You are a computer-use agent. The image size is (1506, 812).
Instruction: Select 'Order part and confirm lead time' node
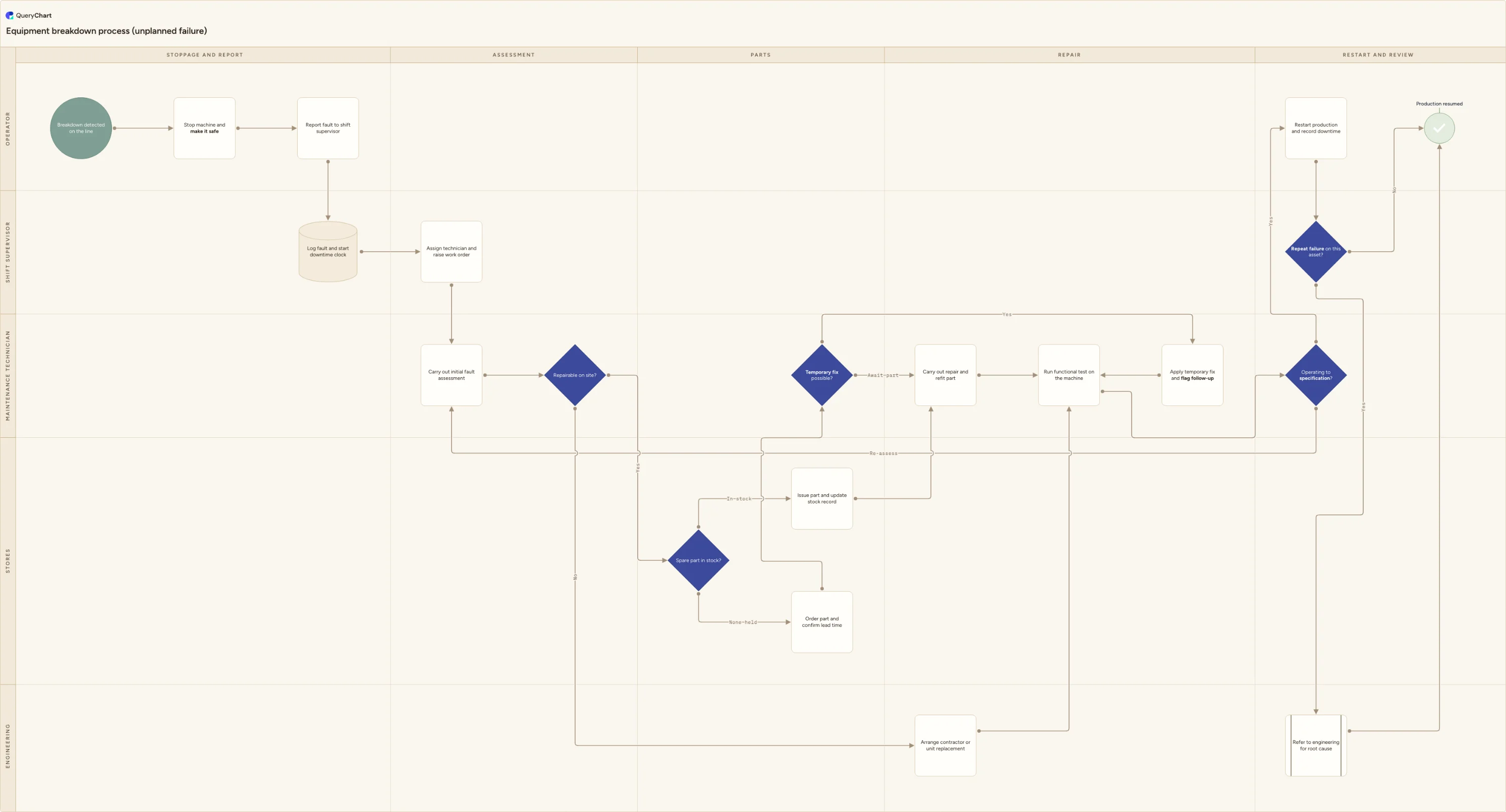(822, 622)
